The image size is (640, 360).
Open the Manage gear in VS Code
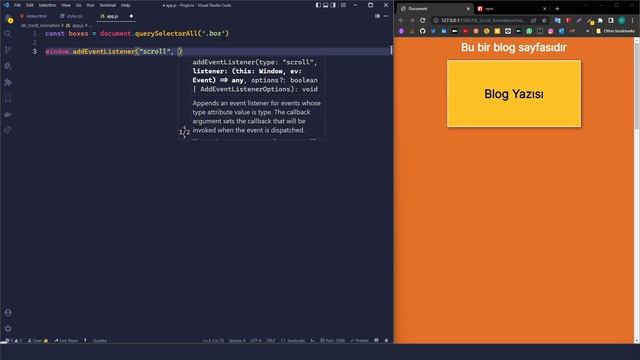(8, 329)
